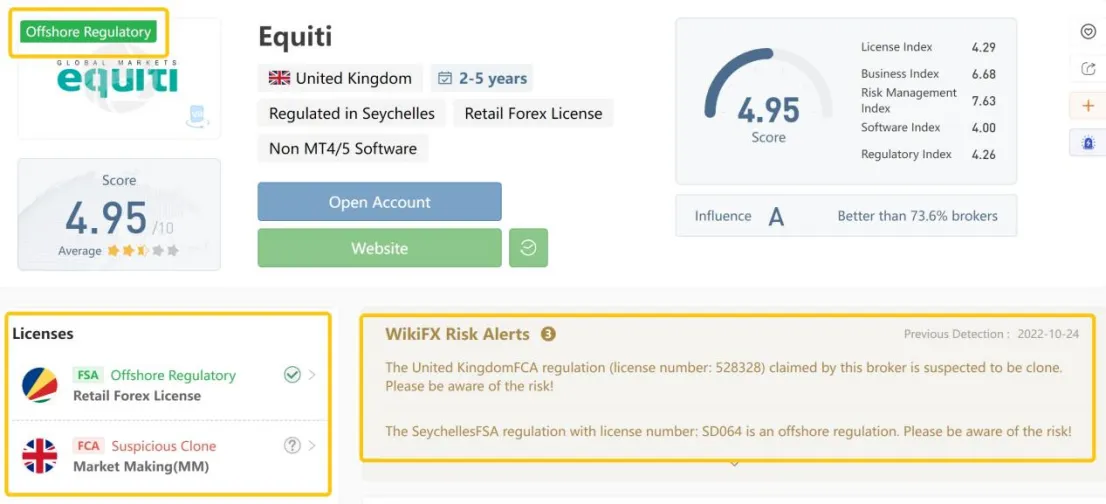
Task: Click the Licenses section heading
Action: coord(43,333)
